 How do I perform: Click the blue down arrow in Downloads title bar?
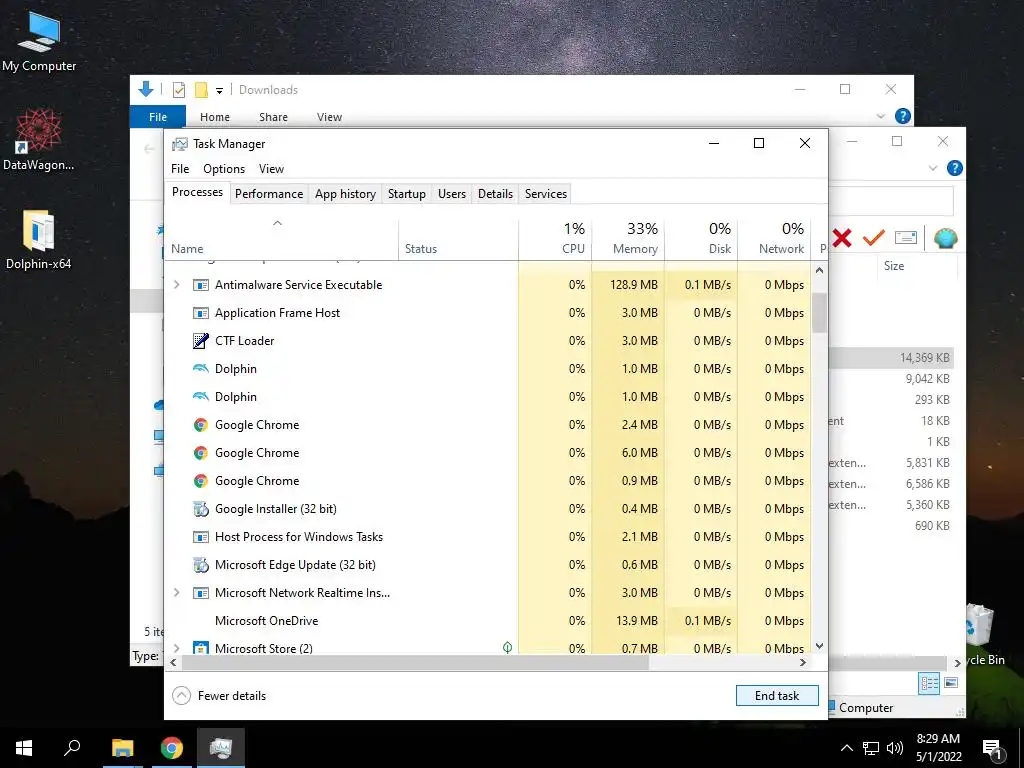tap(146, 89)
